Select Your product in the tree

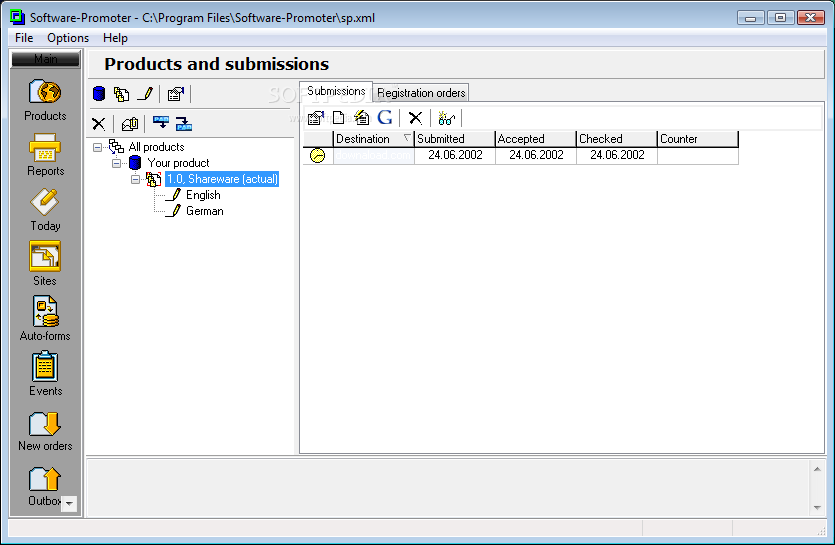click(178, 163)
